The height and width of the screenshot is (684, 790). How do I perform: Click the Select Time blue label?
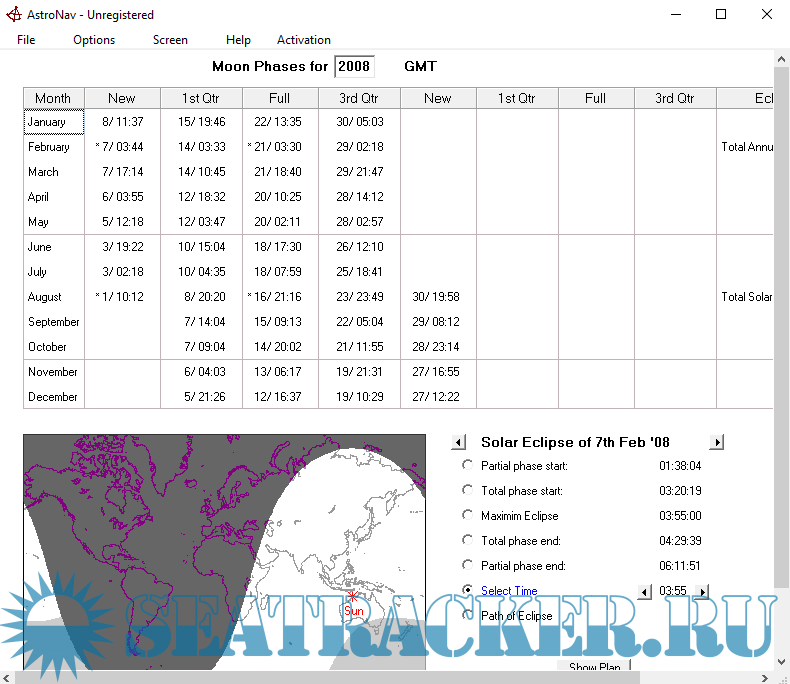pyautogui.click(x=509, y=591)
